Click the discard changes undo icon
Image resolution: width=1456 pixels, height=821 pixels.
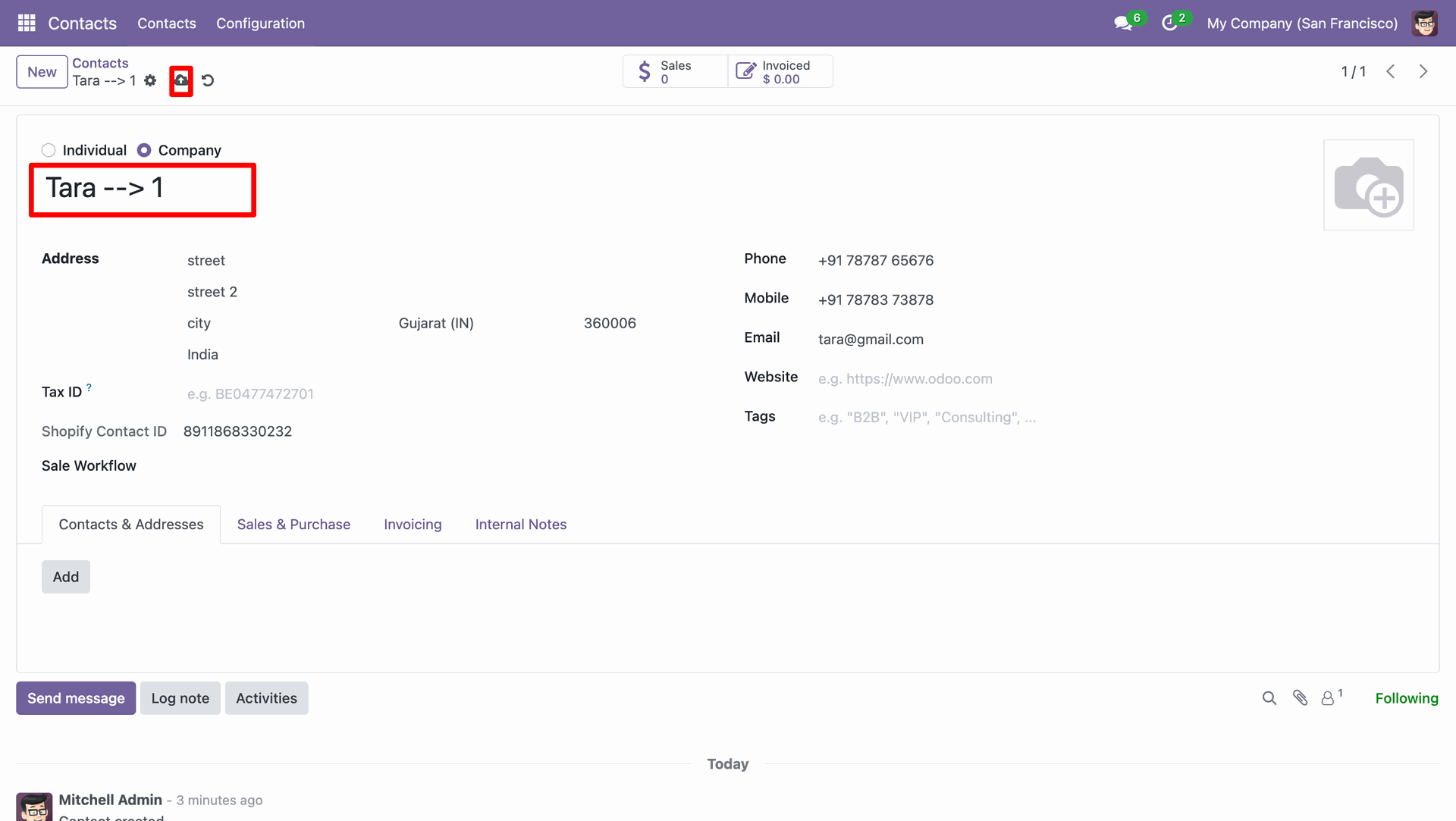(x=208, y=80)
